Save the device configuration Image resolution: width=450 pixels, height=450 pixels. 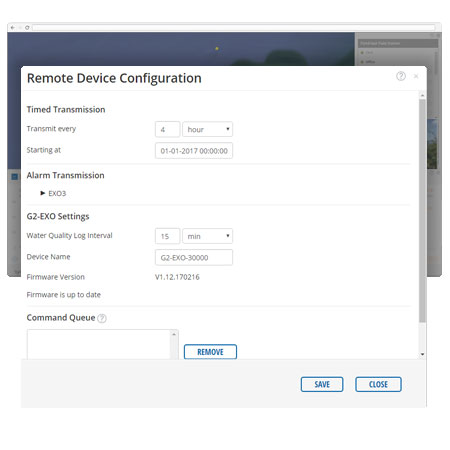(x=322, y=384)
